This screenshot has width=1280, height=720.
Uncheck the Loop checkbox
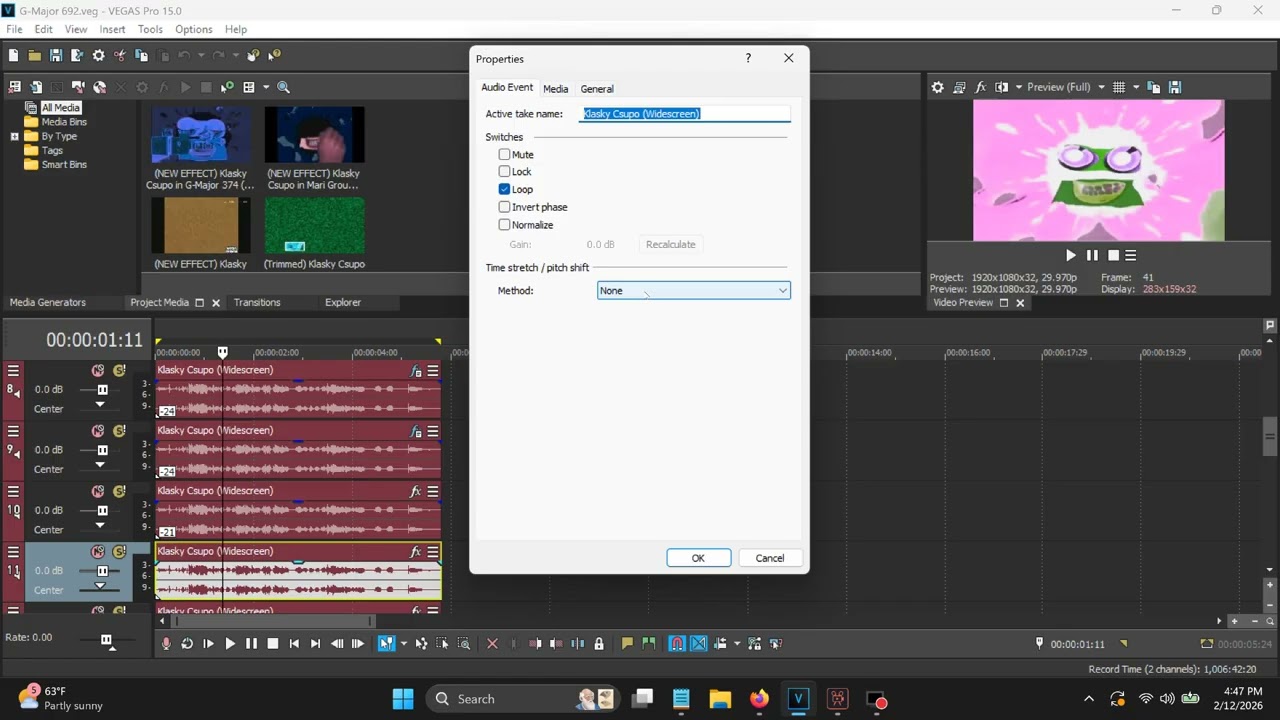click(x=505, y=190)
